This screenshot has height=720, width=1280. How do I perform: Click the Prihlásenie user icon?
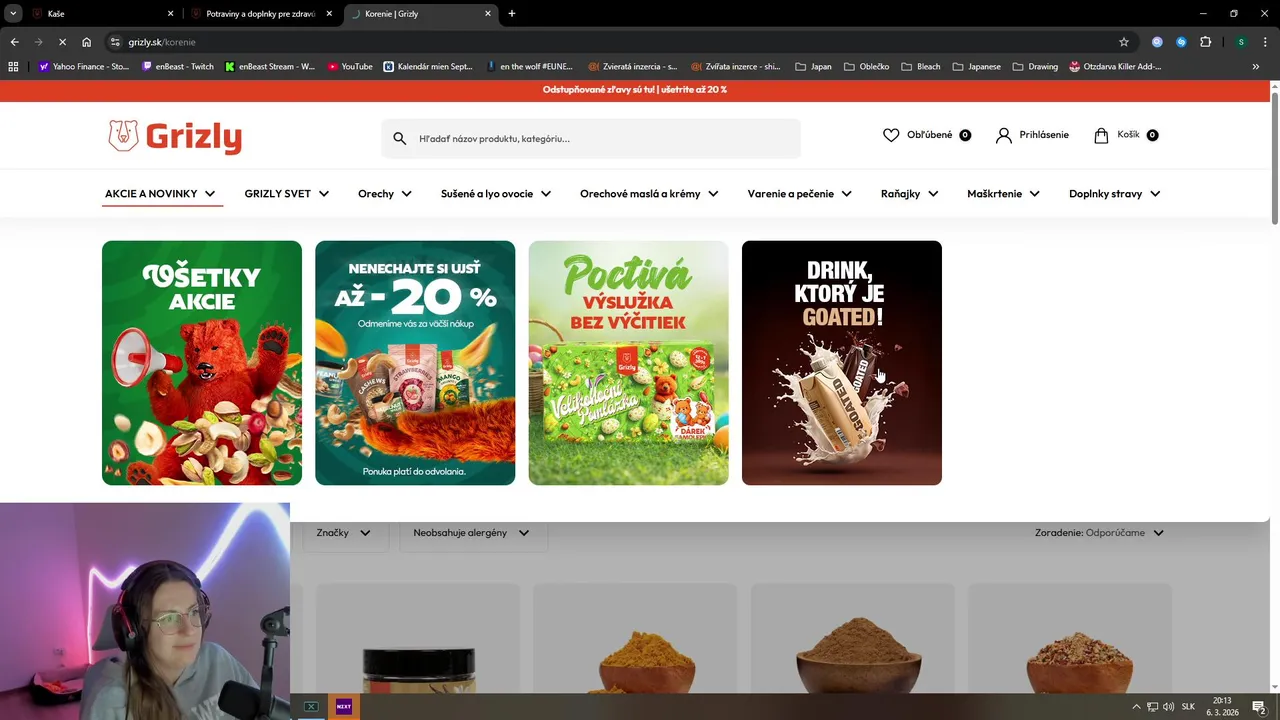coord(1004,135)
